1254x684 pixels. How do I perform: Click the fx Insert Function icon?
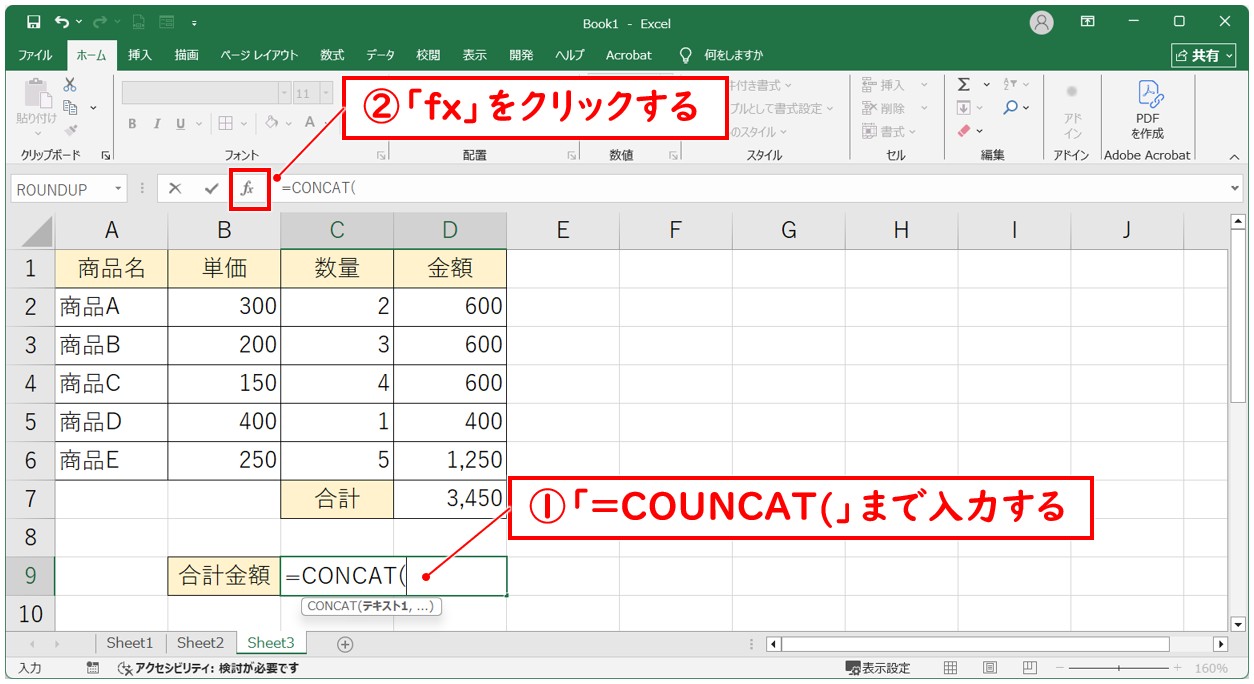coord(248,188)
